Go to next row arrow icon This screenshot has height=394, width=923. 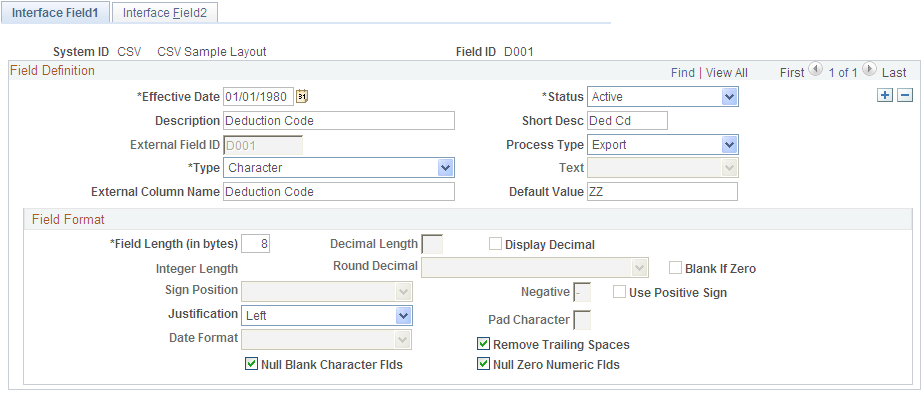(869, 69)
